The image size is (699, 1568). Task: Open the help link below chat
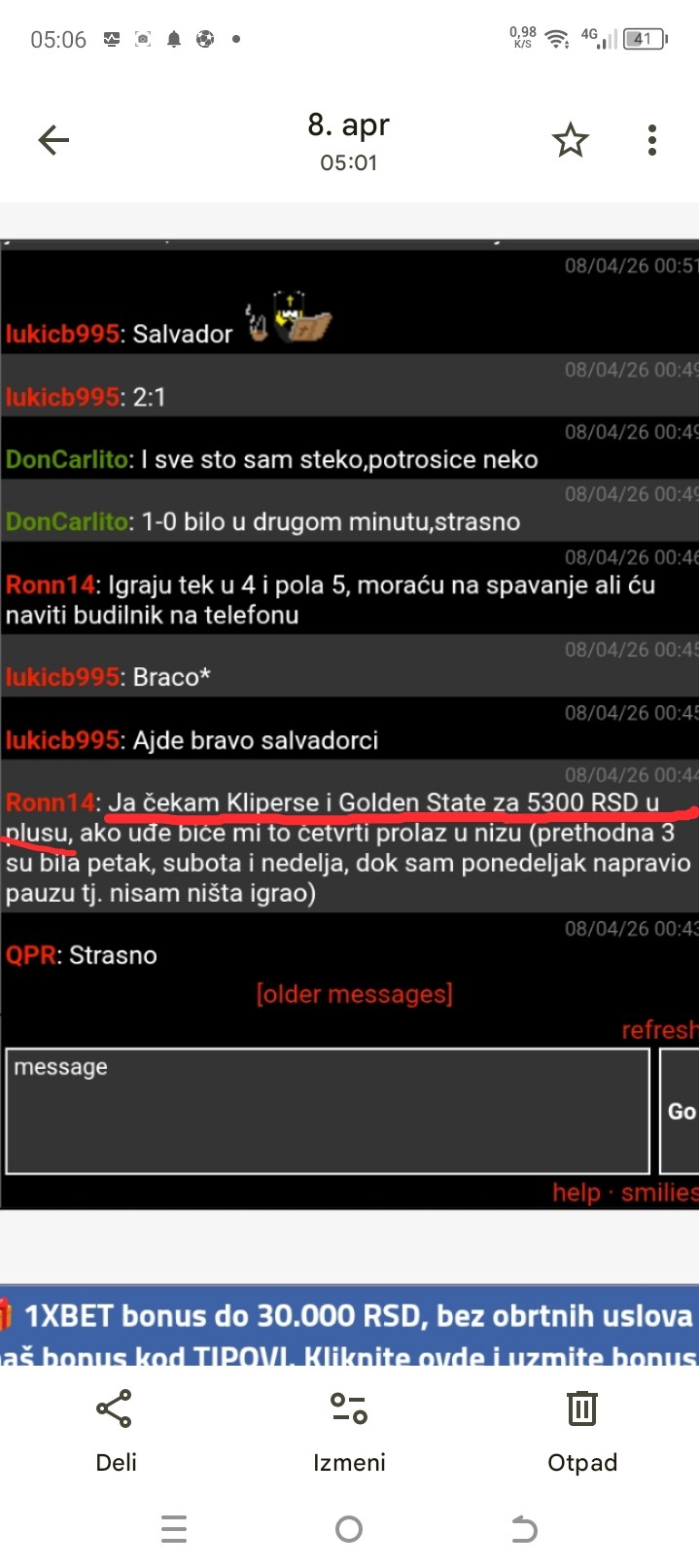(577, 1193)
